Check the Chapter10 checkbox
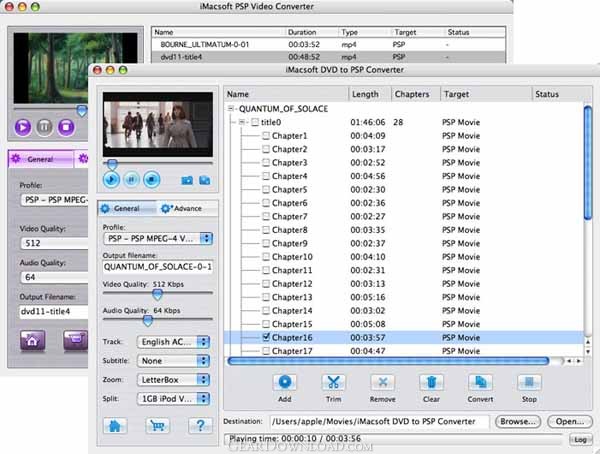This screenshot has height=454, width=600. [266, 256]
